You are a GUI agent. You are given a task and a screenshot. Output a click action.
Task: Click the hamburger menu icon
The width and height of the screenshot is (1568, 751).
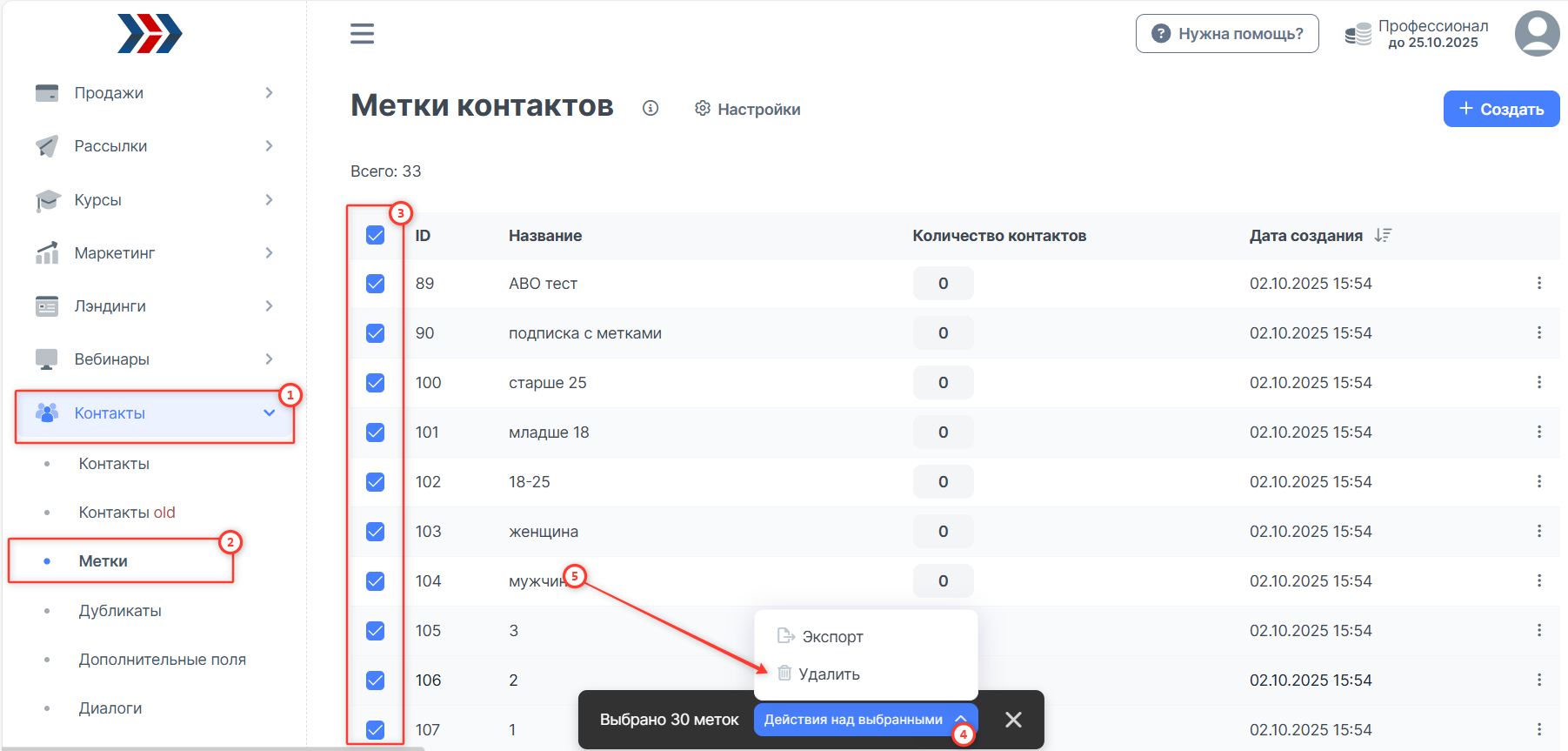pos(362,34)
